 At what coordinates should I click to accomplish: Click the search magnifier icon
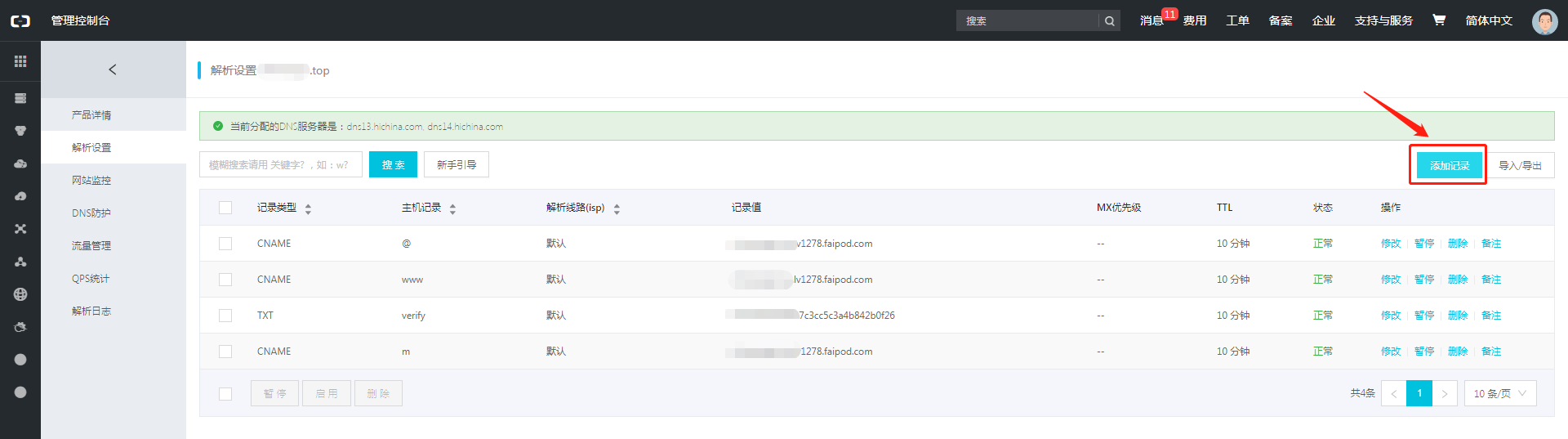1109,21
